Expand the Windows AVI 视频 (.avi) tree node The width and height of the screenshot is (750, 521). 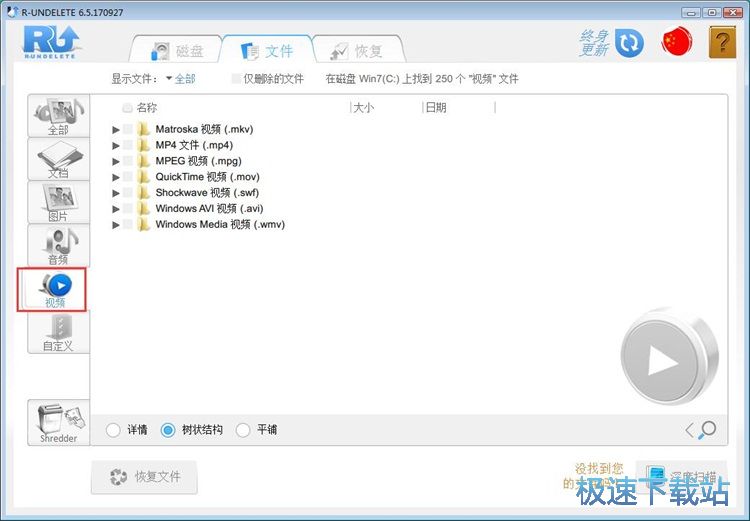[x=116, y=209]
